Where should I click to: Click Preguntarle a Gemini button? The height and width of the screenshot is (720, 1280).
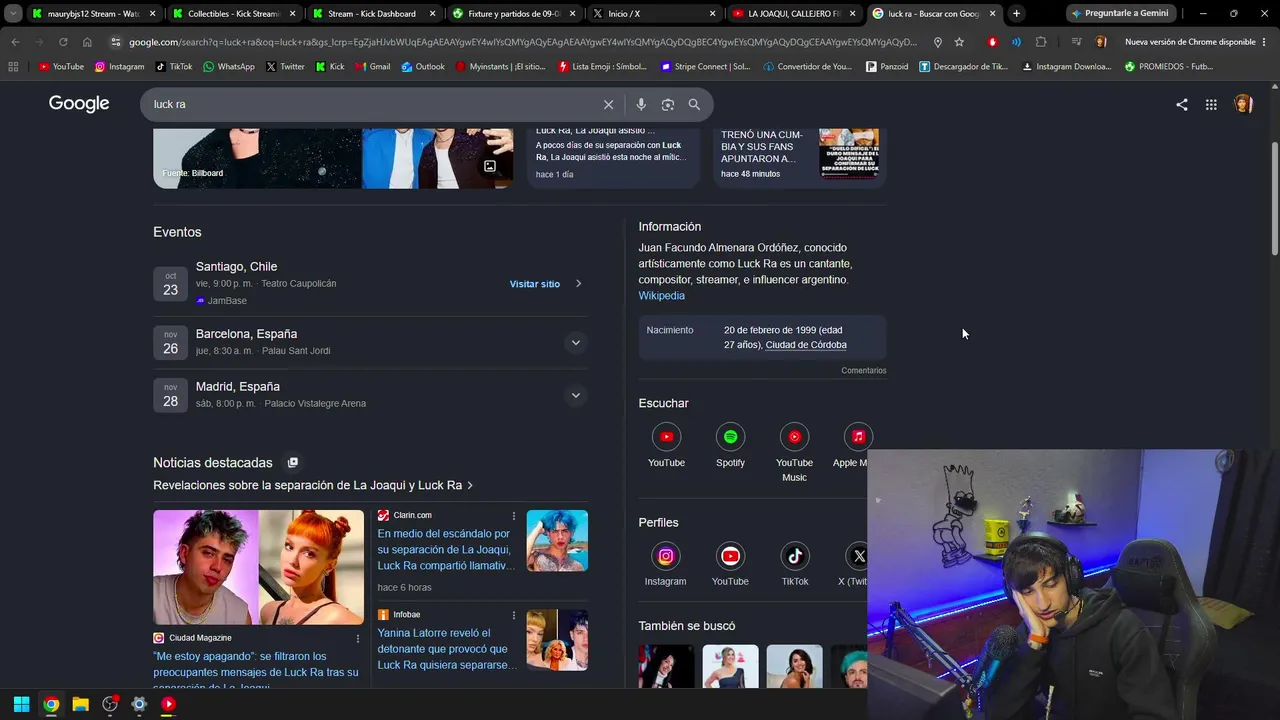tap(1120, 14)
